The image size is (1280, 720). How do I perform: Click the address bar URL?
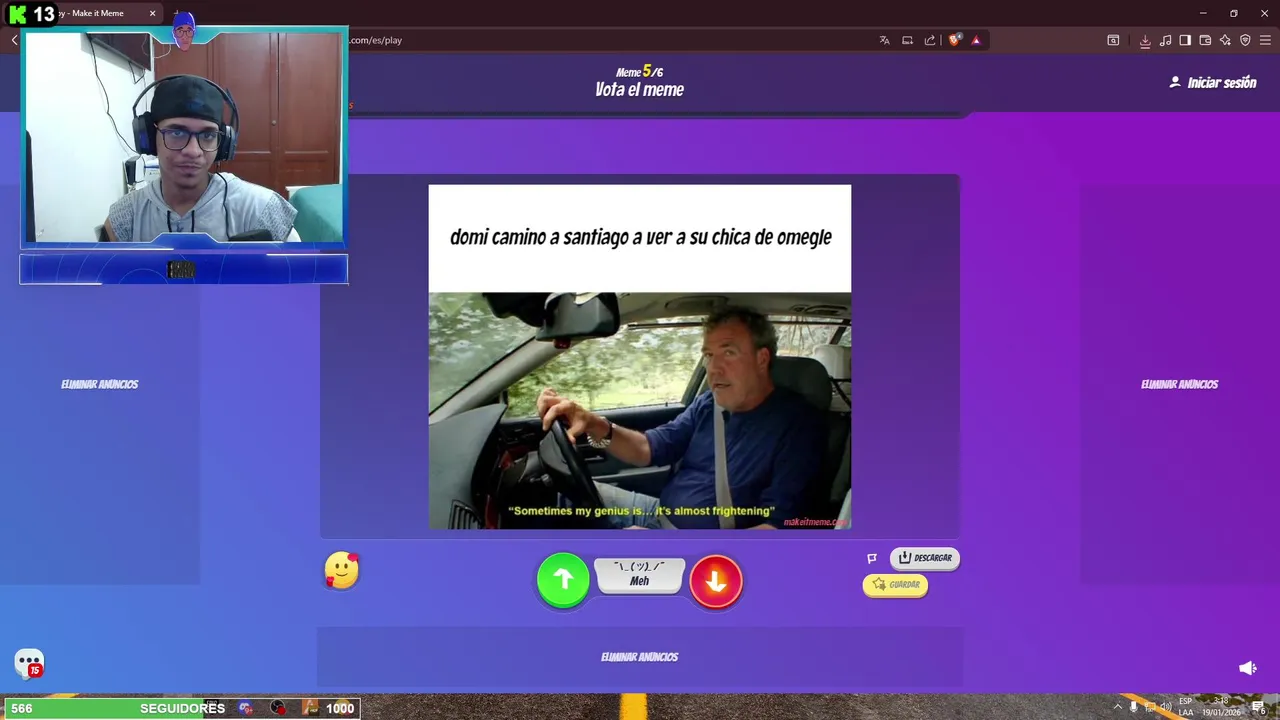tap(376, 40)
